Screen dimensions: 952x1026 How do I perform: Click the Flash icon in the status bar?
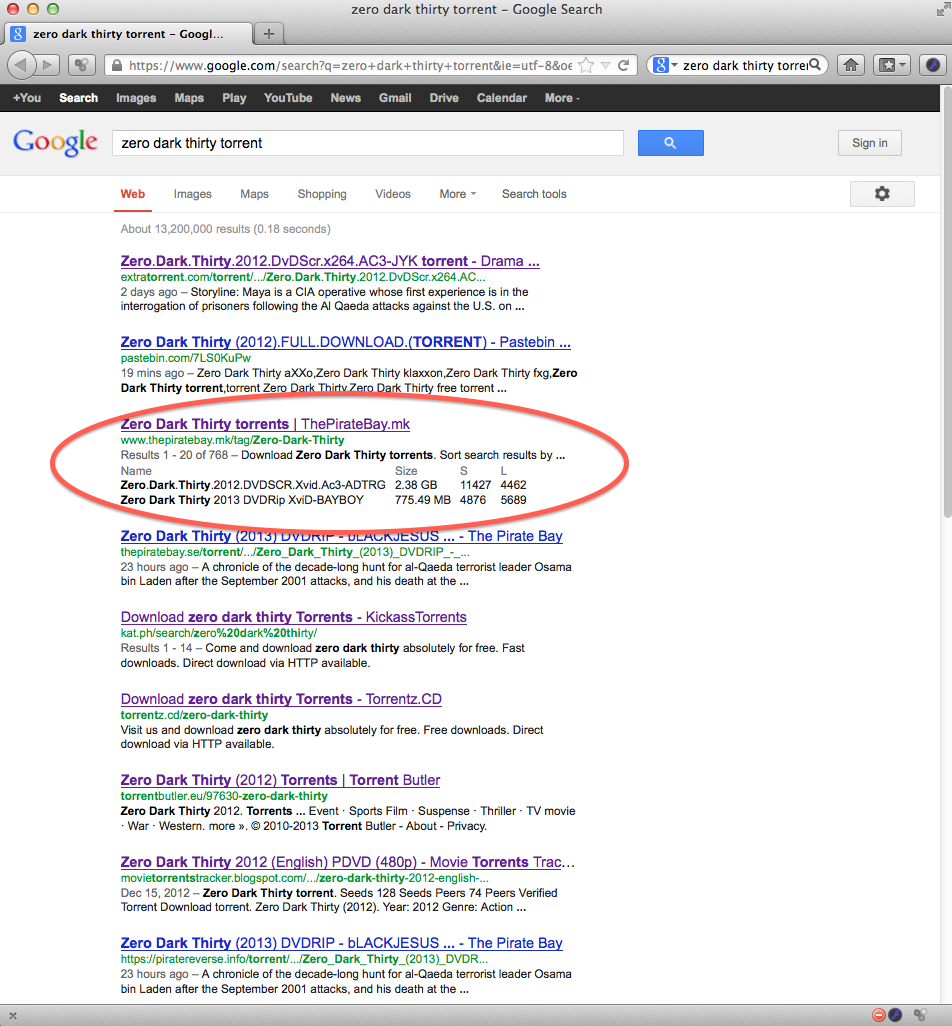pyautogui.click(x=895, y=1015)
